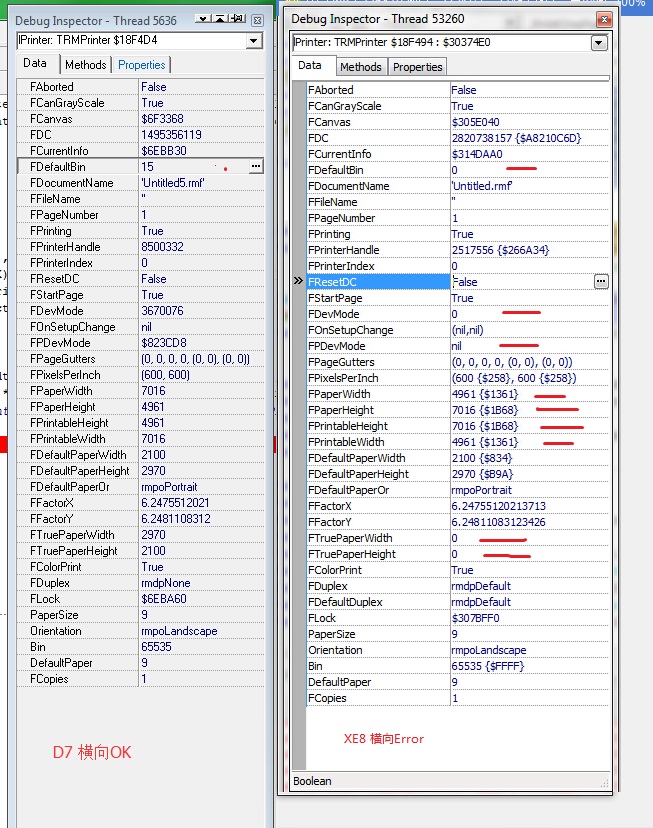Select Bin value 65535 {$FFFF}
Screen dimensions: 653x828
(488, 666)
